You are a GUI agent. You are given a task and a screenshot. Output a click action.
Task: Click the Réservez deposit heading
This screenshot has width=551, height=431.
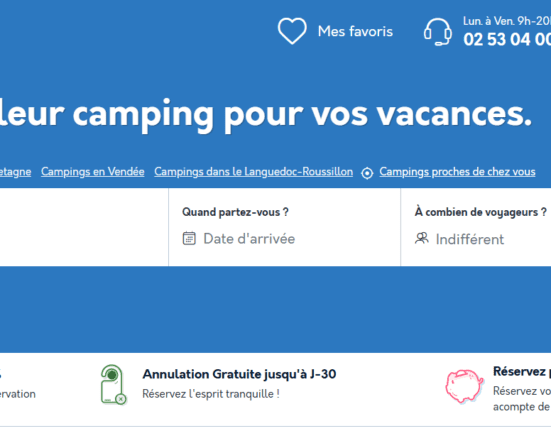[522, 371]
